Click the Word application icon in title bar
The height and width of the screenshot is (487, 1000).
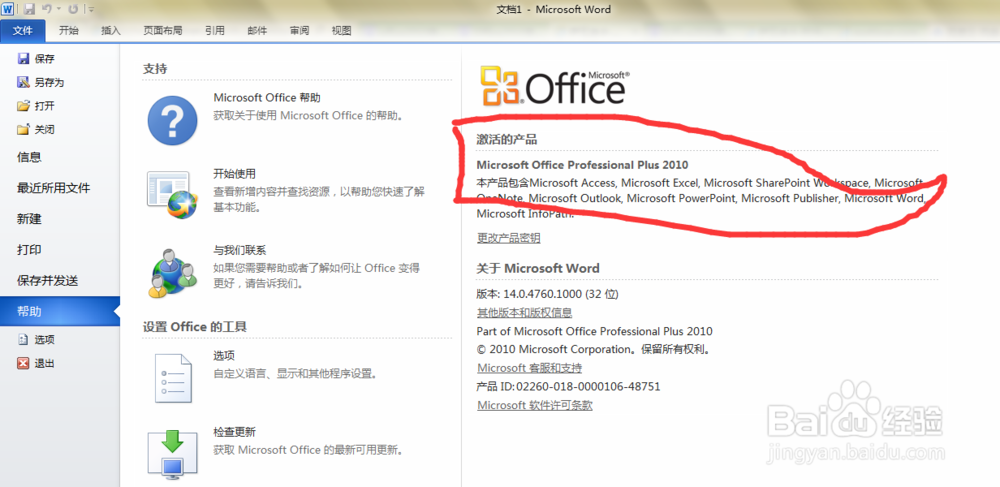point(8,9)
